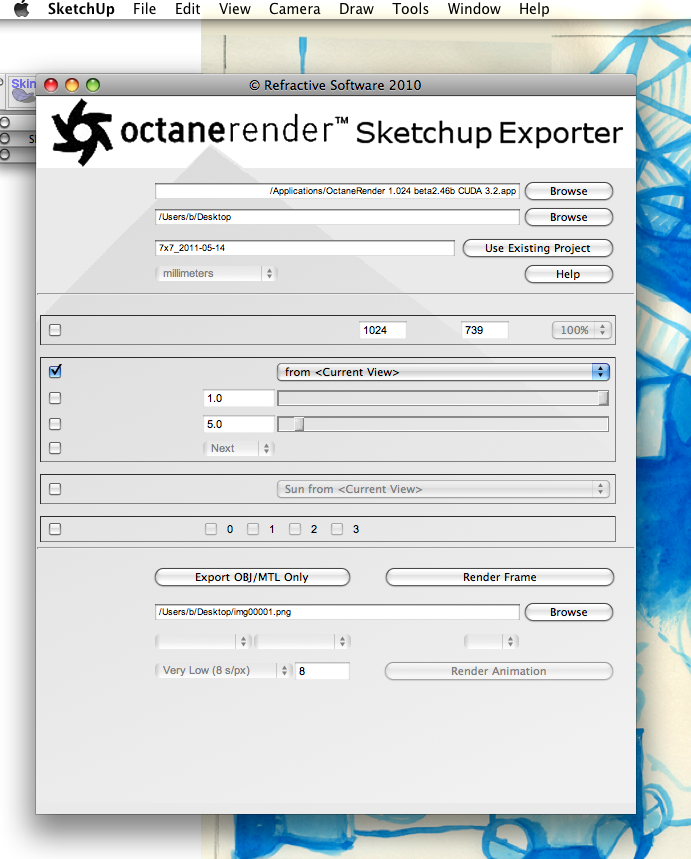Click the 1.0 value field
Viewport: 691px width, 859px height.
tap(238, 398)
